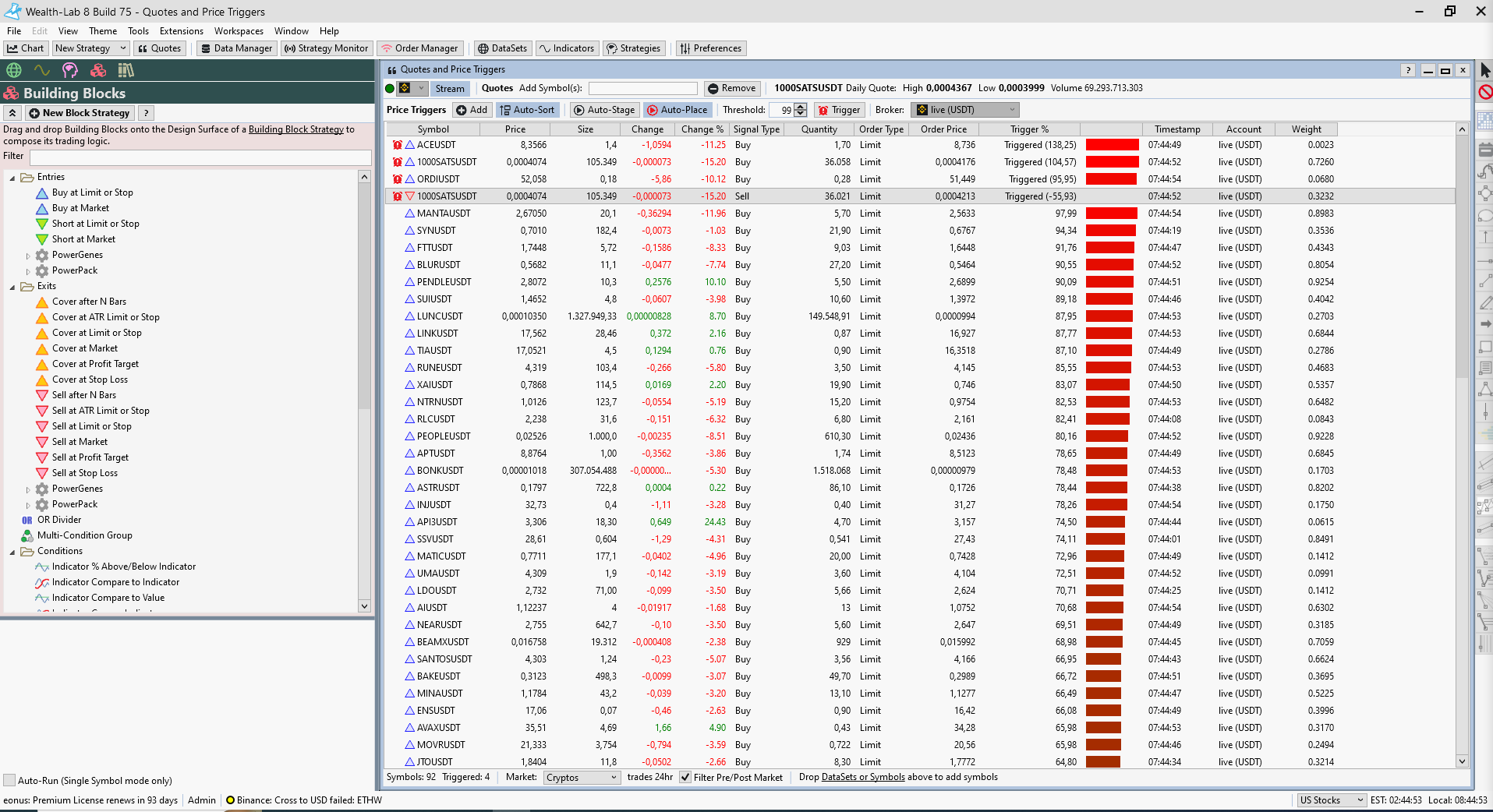Open help in Quotes and Price Triggers window

coord(1408,70)
